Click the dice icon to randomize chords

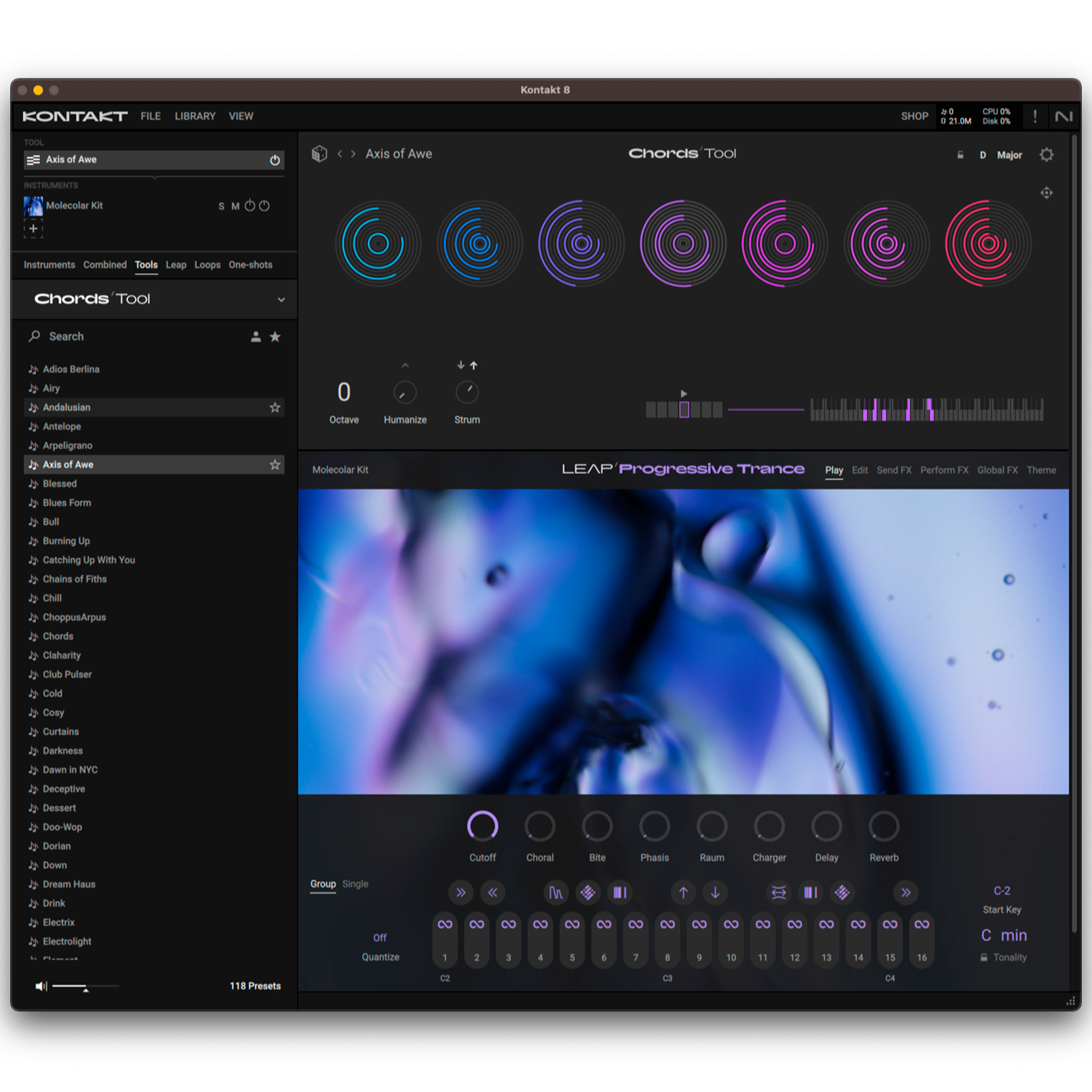319,154
